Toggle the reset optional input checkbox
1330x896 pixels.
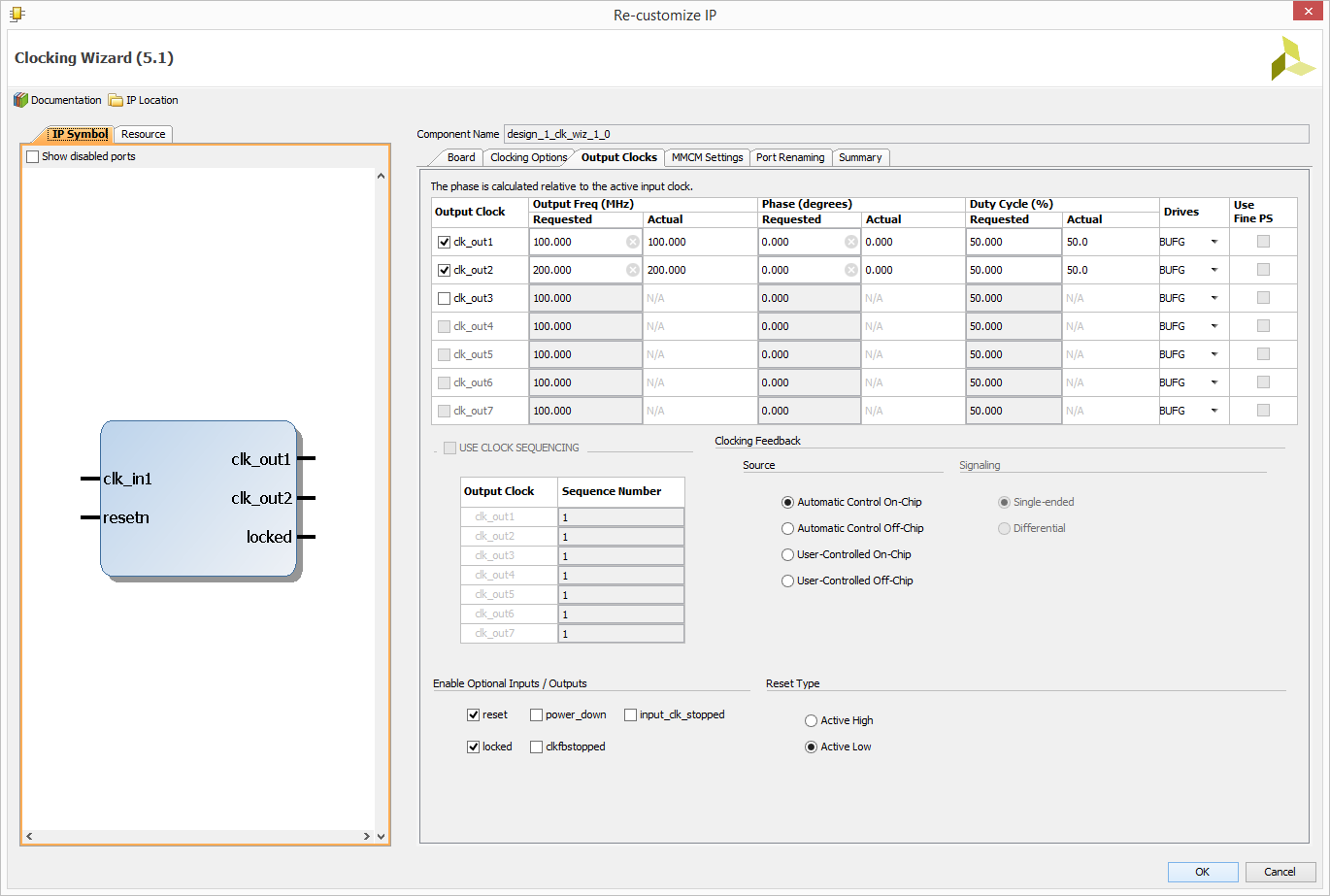(x=474, y=714)
